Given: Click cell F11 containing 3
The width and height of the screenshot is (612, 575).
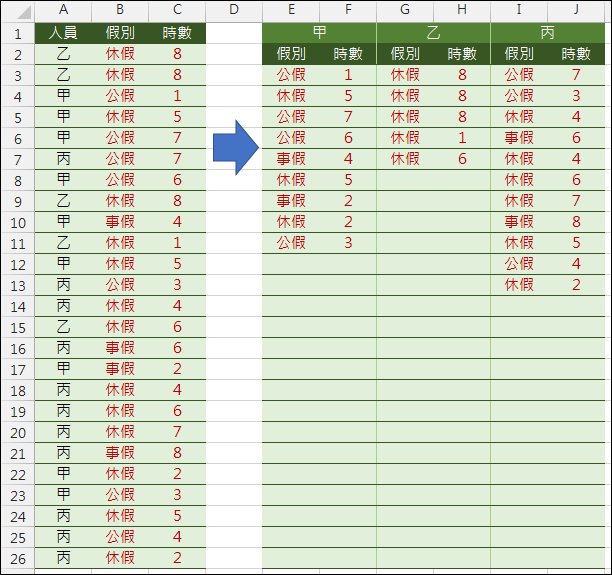Looking at the screenshot, I should tap(348, 243).
